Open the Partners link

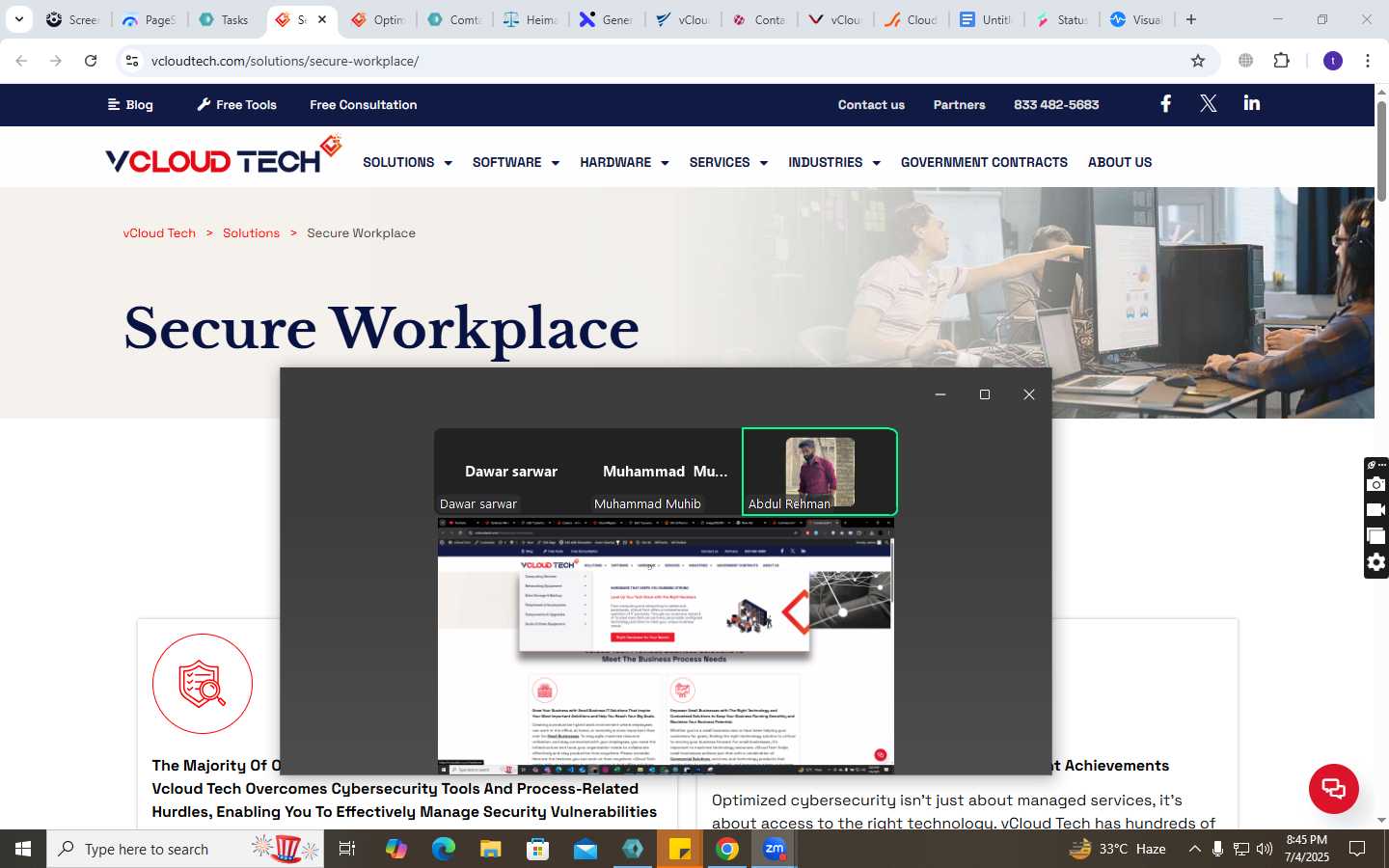point(959,104)
